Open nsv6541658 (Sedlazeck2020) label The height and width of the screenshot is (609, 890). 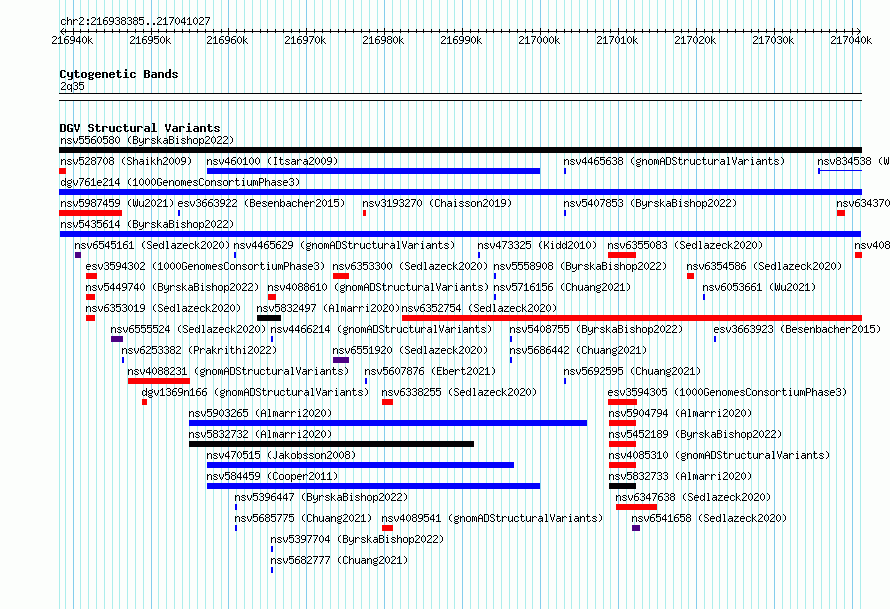[709, 518]
